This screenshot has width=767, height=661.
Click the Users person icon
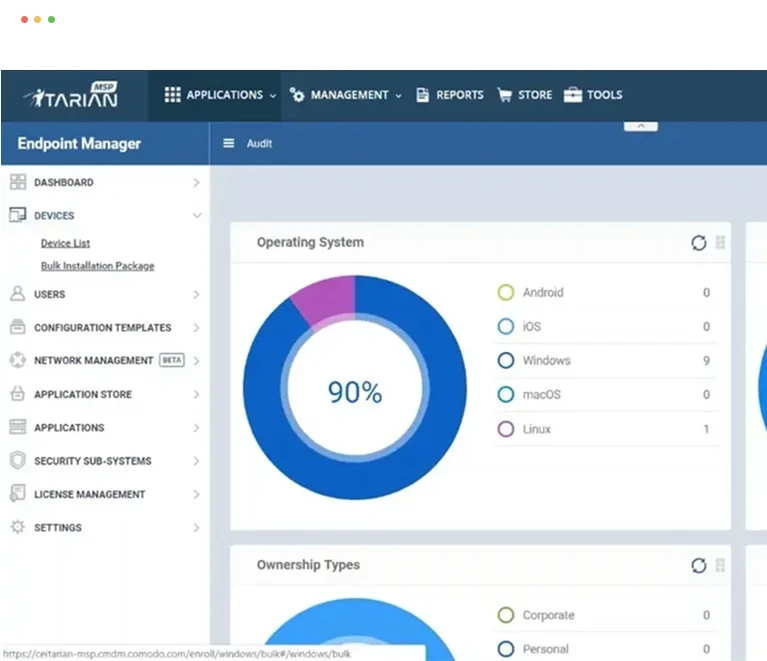(17, 294)
